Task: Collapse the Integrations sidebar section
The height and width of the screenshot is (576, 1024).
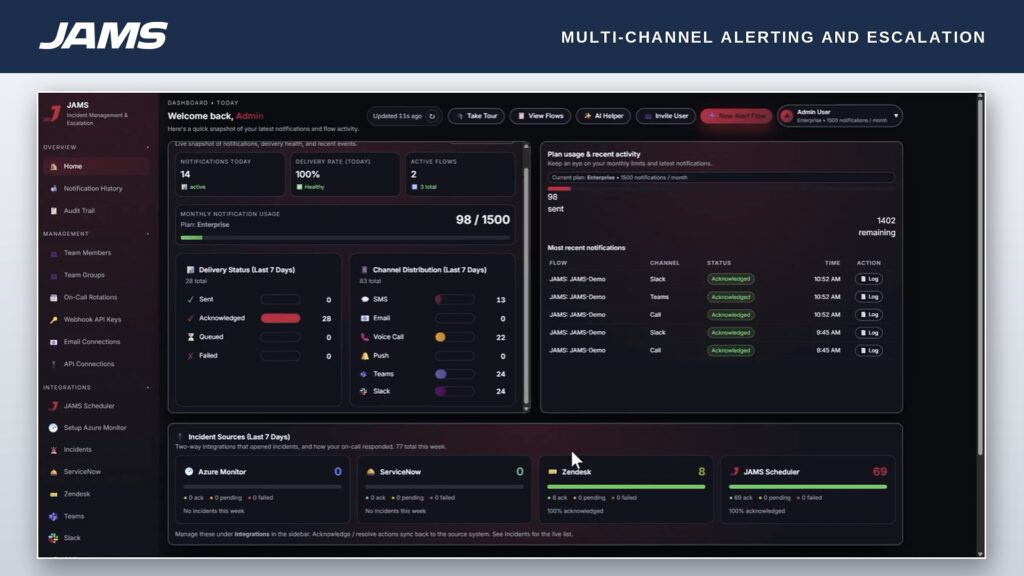Action: pyautogui.click(x=148, y=388)
